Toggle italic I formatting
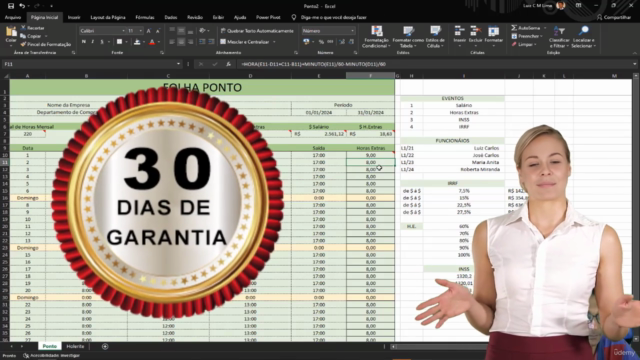This screenshot has height=360, width=640. [93, 42]
